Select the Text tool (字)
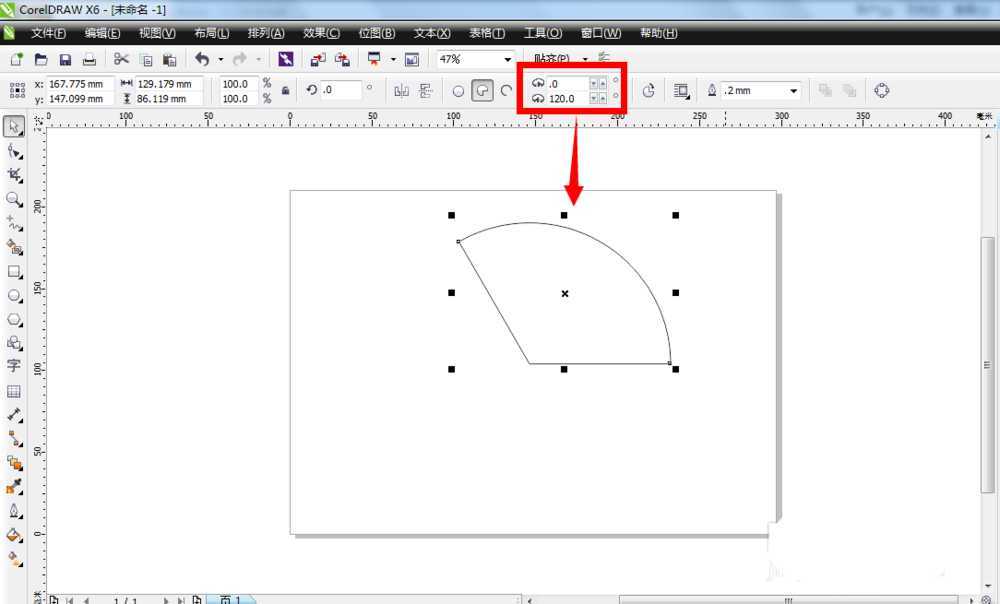Screen dimensions: 1000x604 [x=14, y=366]
